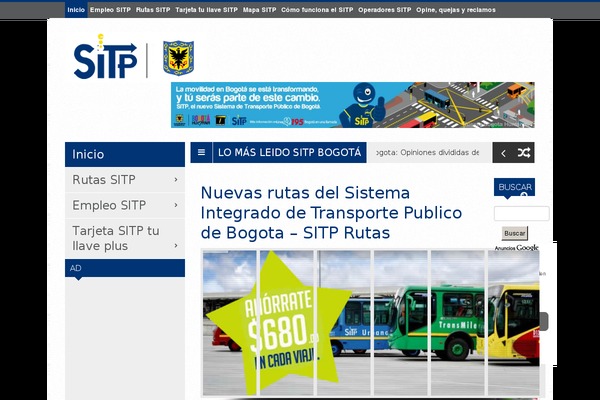Select the Tarjeta SITP tu llave plus label
Image resolution: width=600 pixels, height=400 pixels.
[116, 238]
